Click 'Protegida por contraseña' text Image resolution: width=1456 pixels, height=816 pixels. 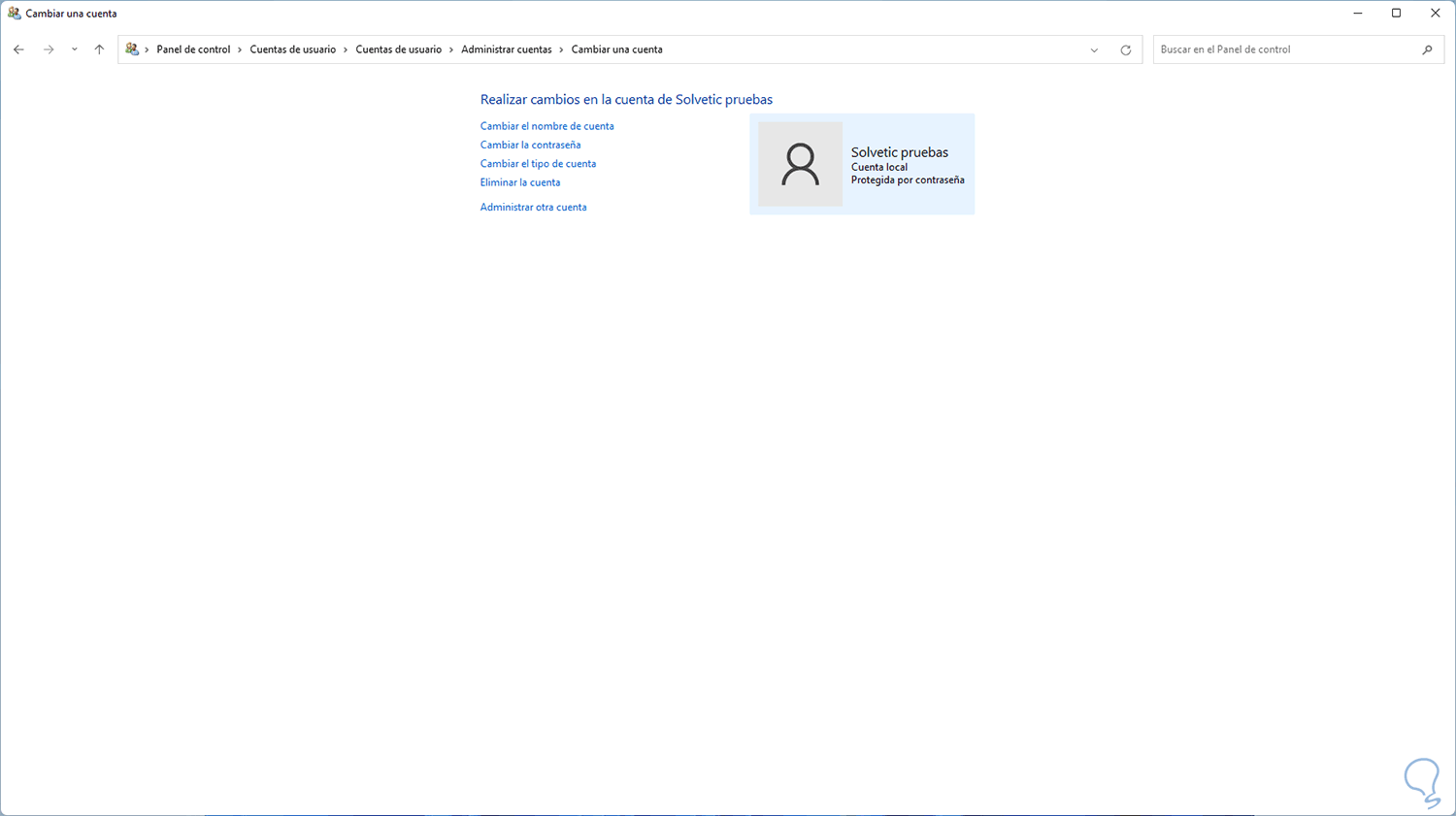point(908,180)
